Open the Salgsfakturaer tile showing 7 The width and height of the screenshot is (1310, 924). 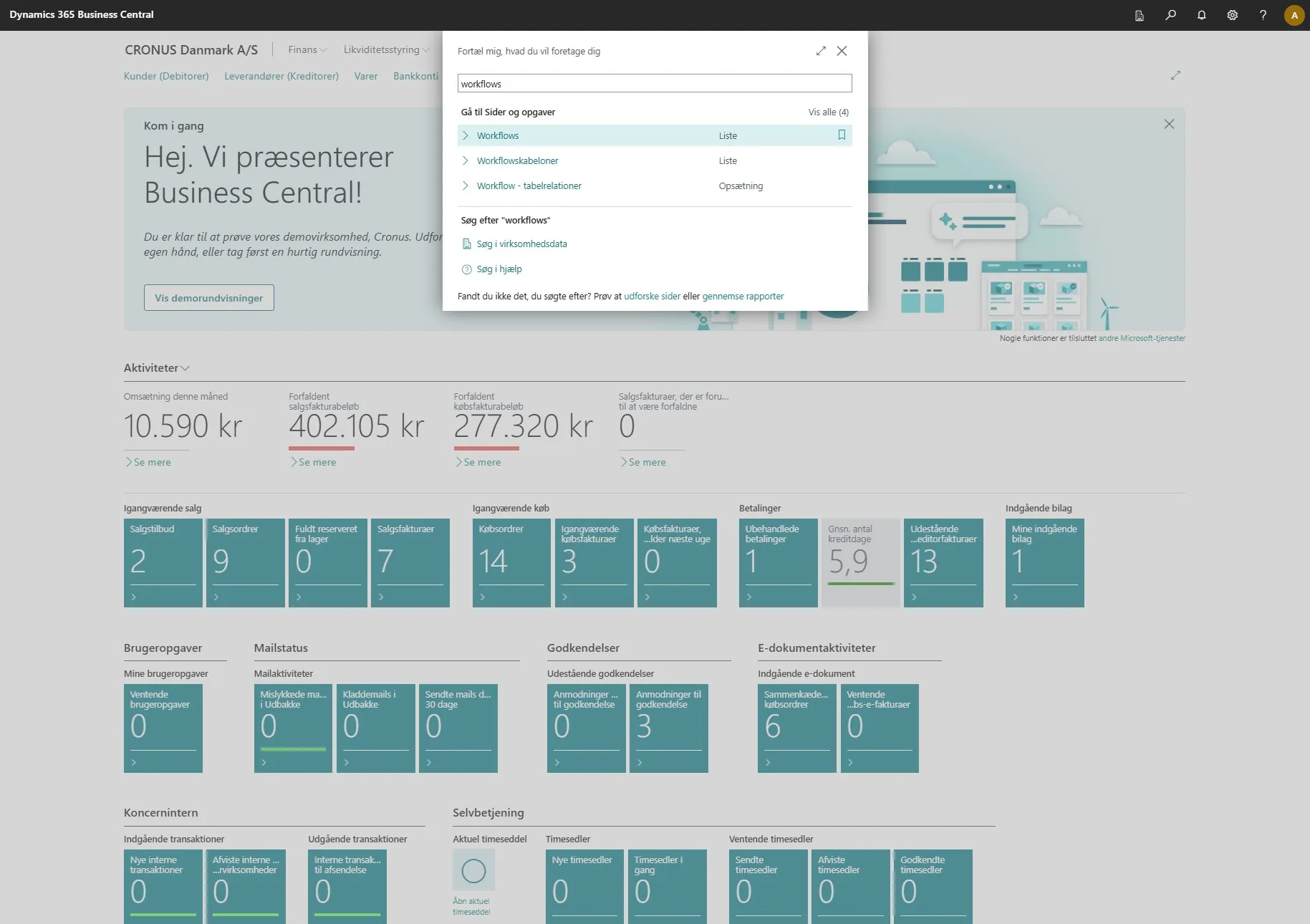[x=410, y=563]
